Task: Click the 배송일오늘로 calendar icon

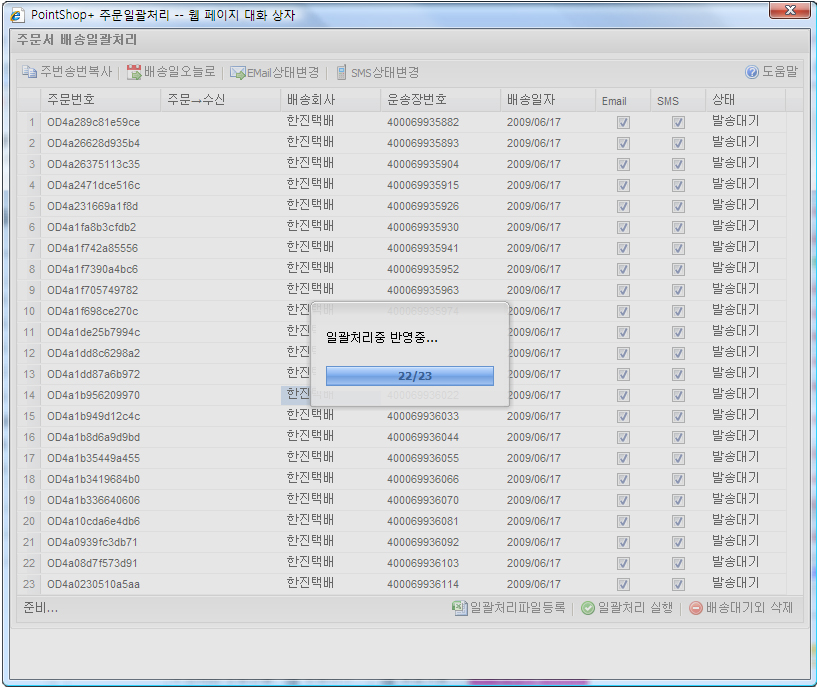Action: (x=134, y=72)
